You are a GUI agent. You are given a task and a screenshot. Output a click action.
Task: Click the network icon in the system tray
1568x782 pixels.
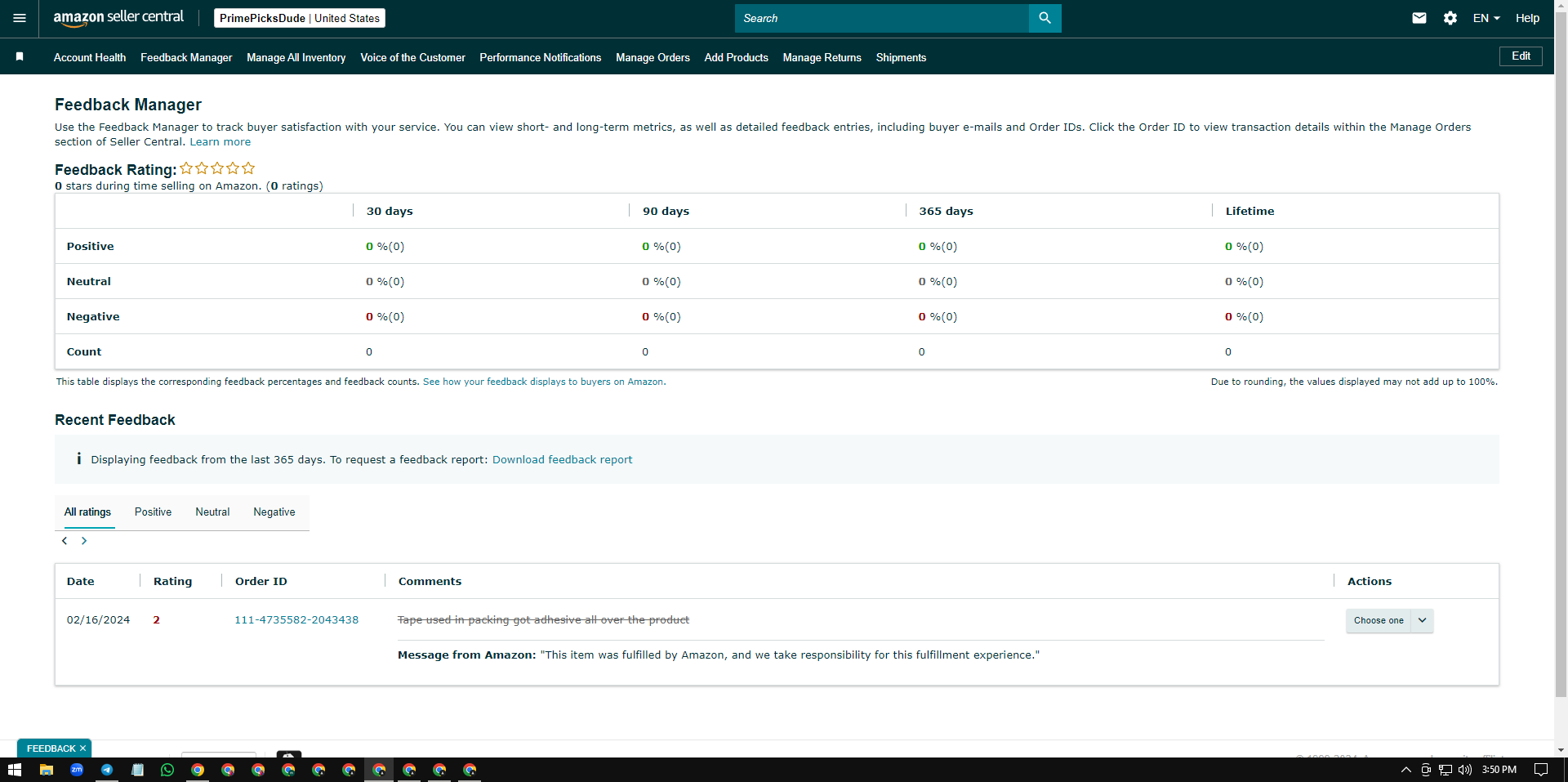coord(1445,770)
